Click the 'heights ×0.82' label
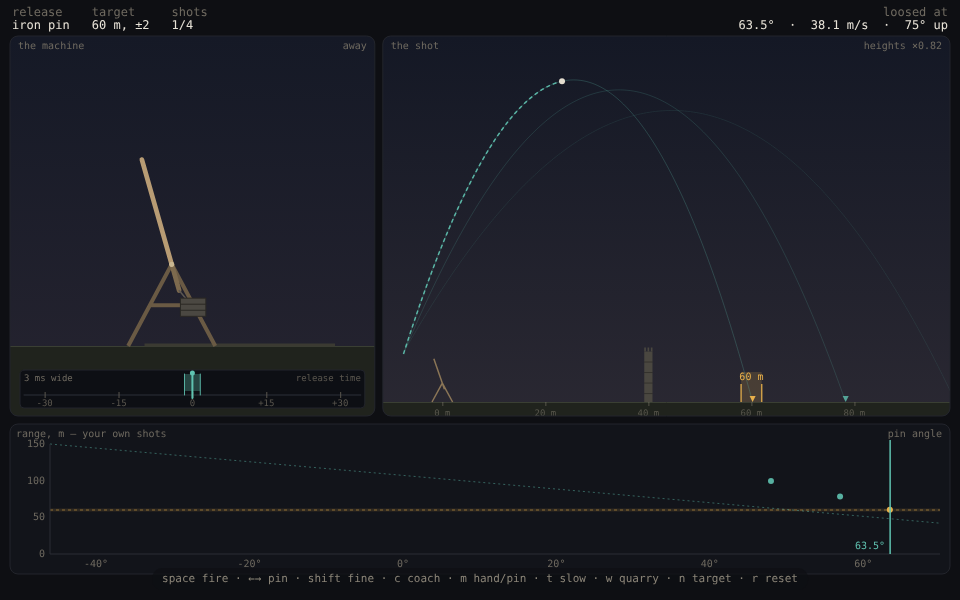 (902, 46)
